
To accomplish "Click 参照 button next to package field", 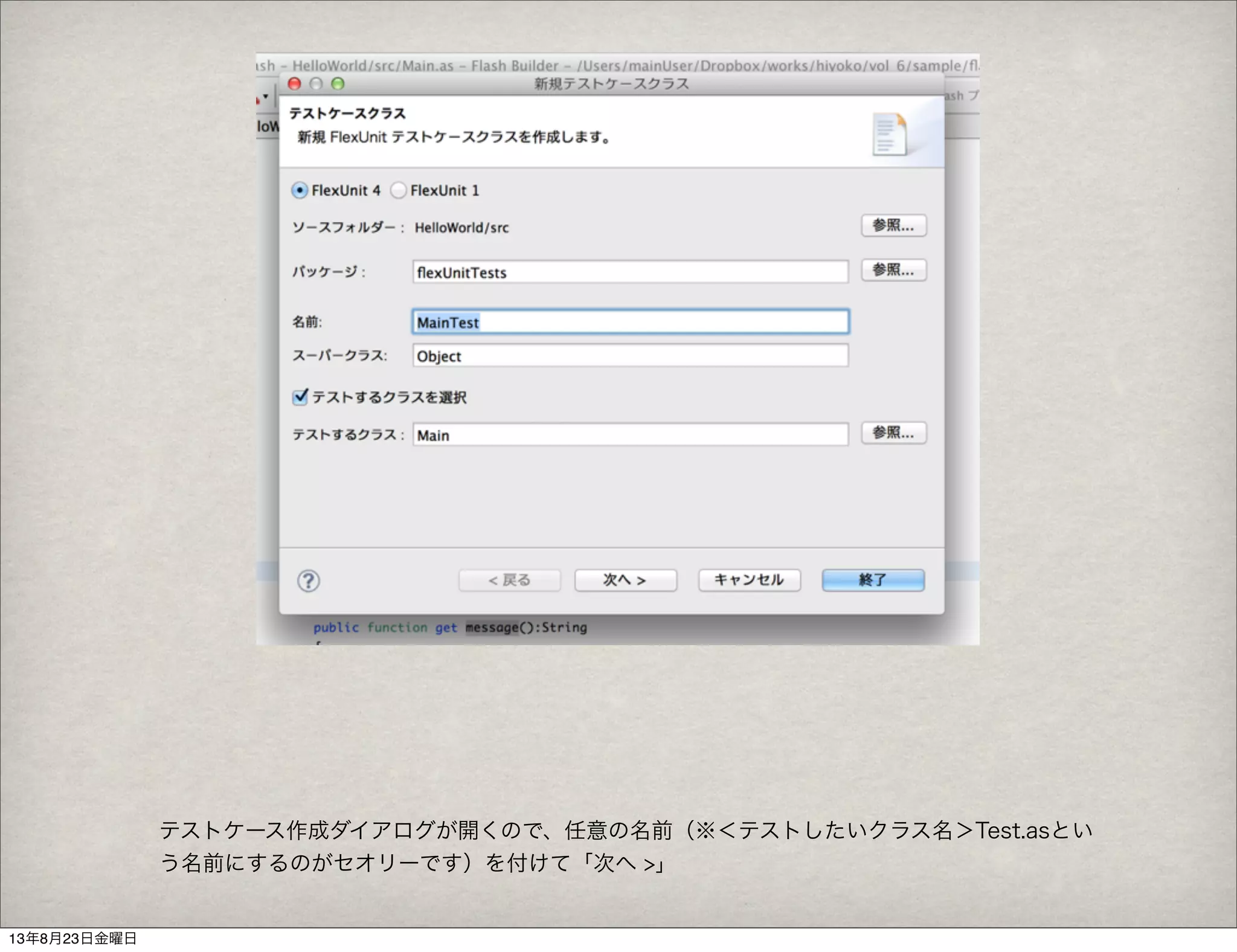I will click(893, 270).
